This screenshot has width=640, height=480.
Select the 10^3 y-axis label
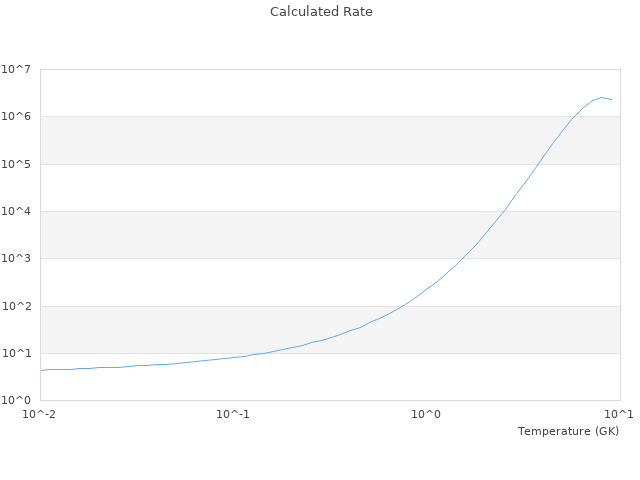pos(16,259)
